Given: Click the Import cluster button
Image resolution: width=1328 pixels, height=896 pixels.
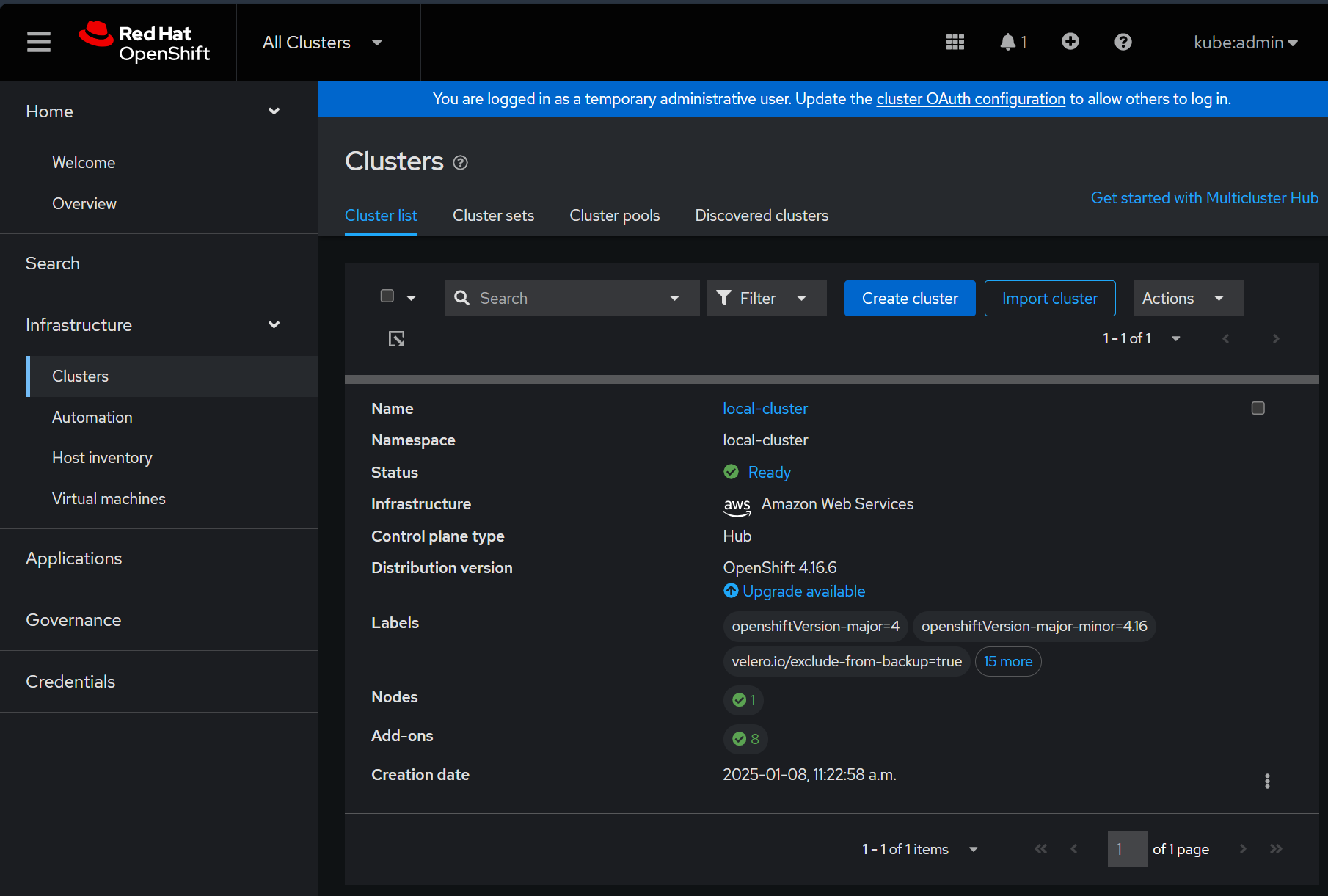Looking at the screenshot, I should click(1050, 298).
